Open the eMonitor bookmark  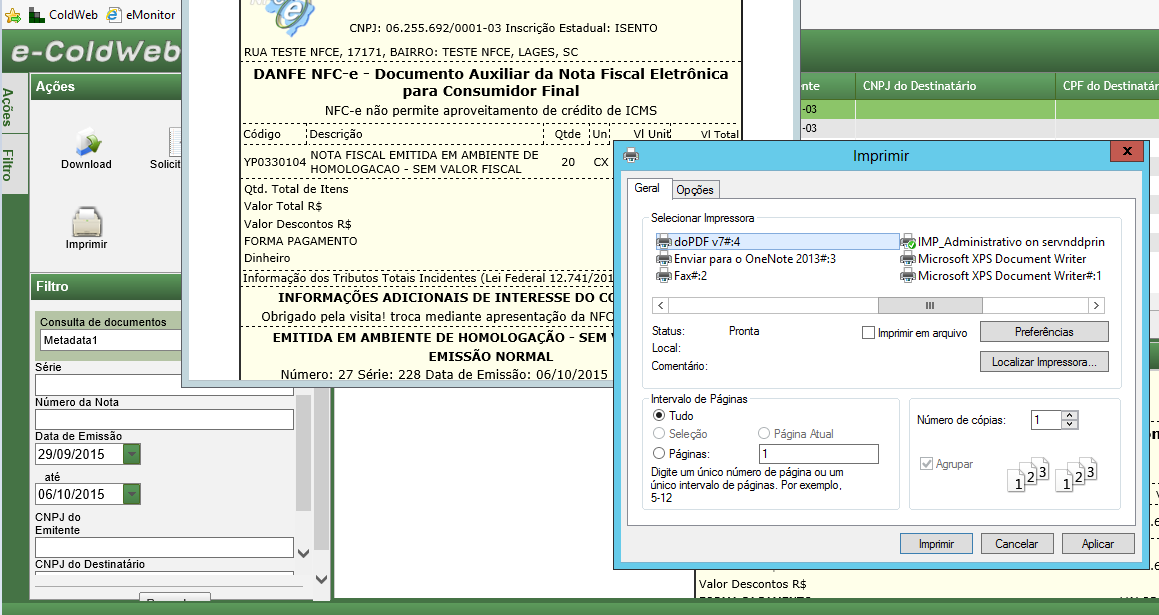pyautogui.click(x=141, y=15)
